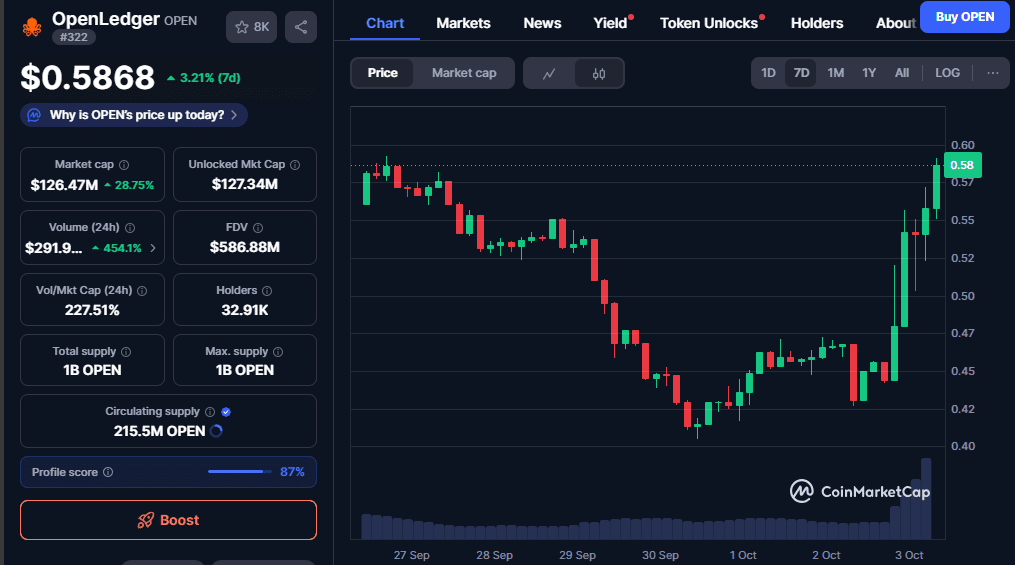
Task: Click the Buy OPEN button
Action: [x=965, y=17]
